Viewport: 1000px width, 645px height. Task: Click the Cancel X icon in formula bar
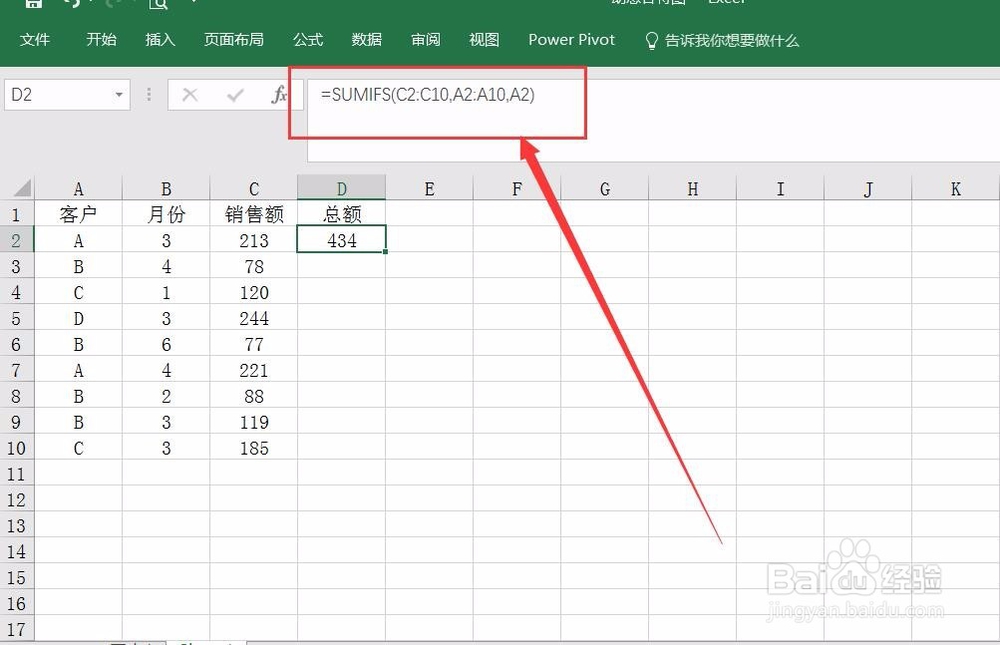[190, 94]
